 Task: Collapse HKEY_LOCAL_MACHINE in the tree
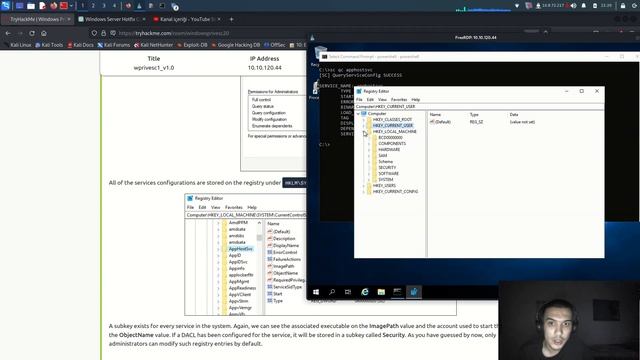pyautogui.click(x=364, y=131)
